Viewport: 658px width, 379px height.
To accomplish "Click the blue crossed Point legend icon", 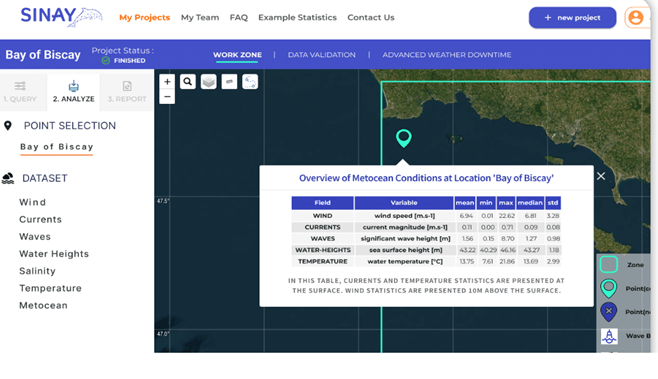I will [x=608, y=312].
